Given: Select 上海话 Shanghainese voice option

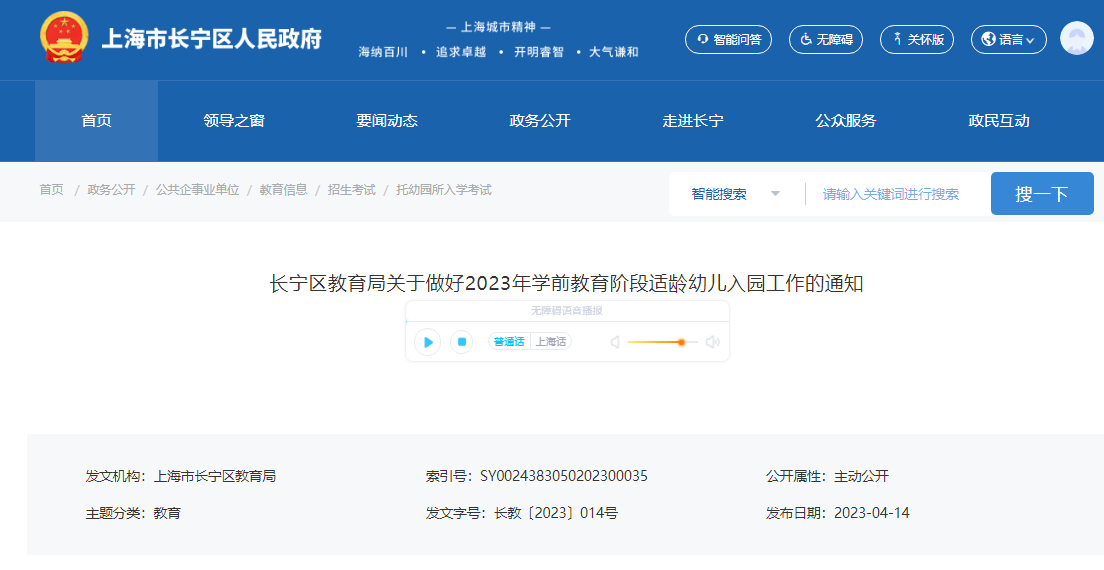Looking at the screenshot, I should 550,342.
